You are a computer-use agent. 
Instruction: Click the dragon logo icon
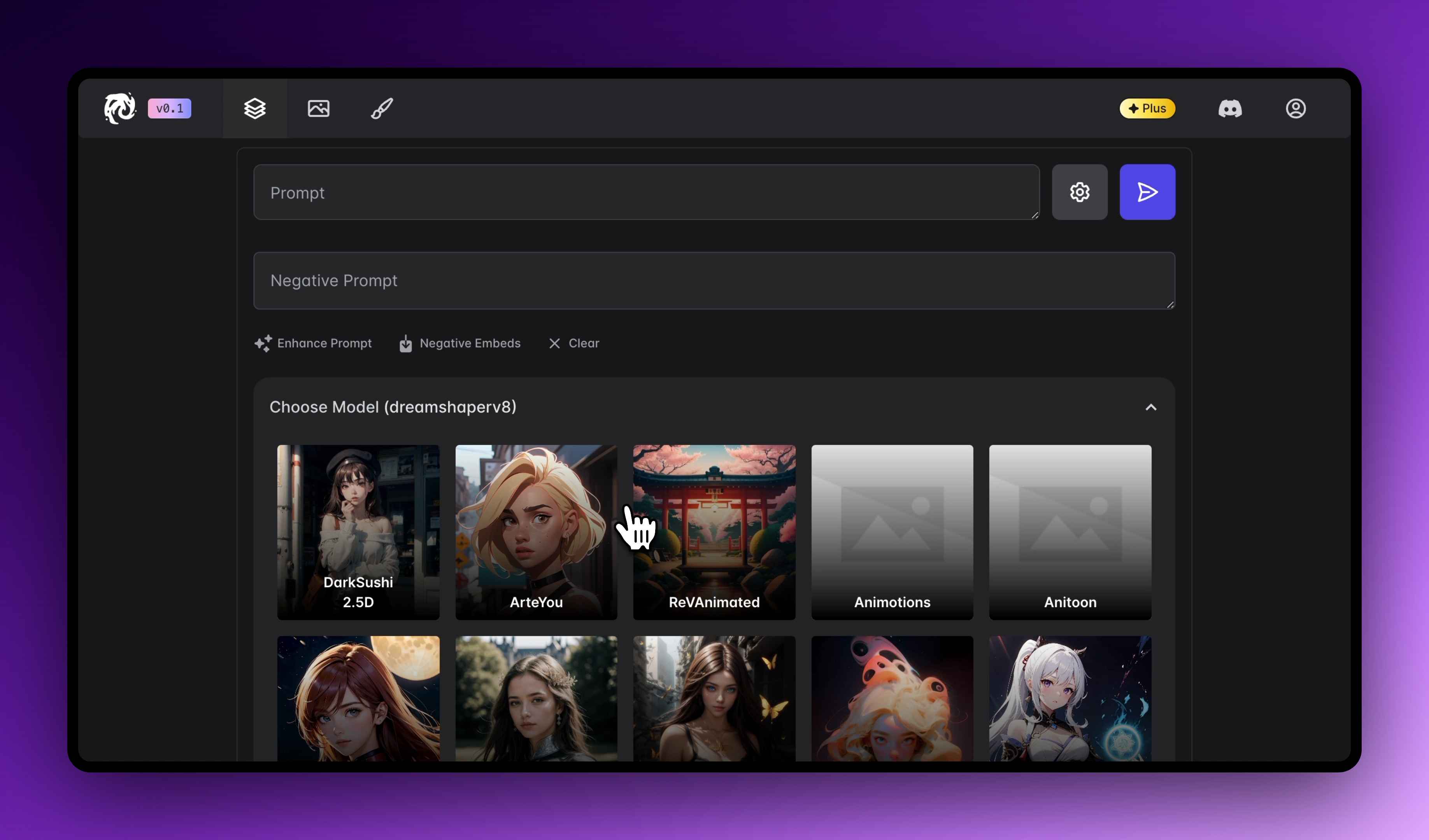pyautogui.click(x=120, y=108)
